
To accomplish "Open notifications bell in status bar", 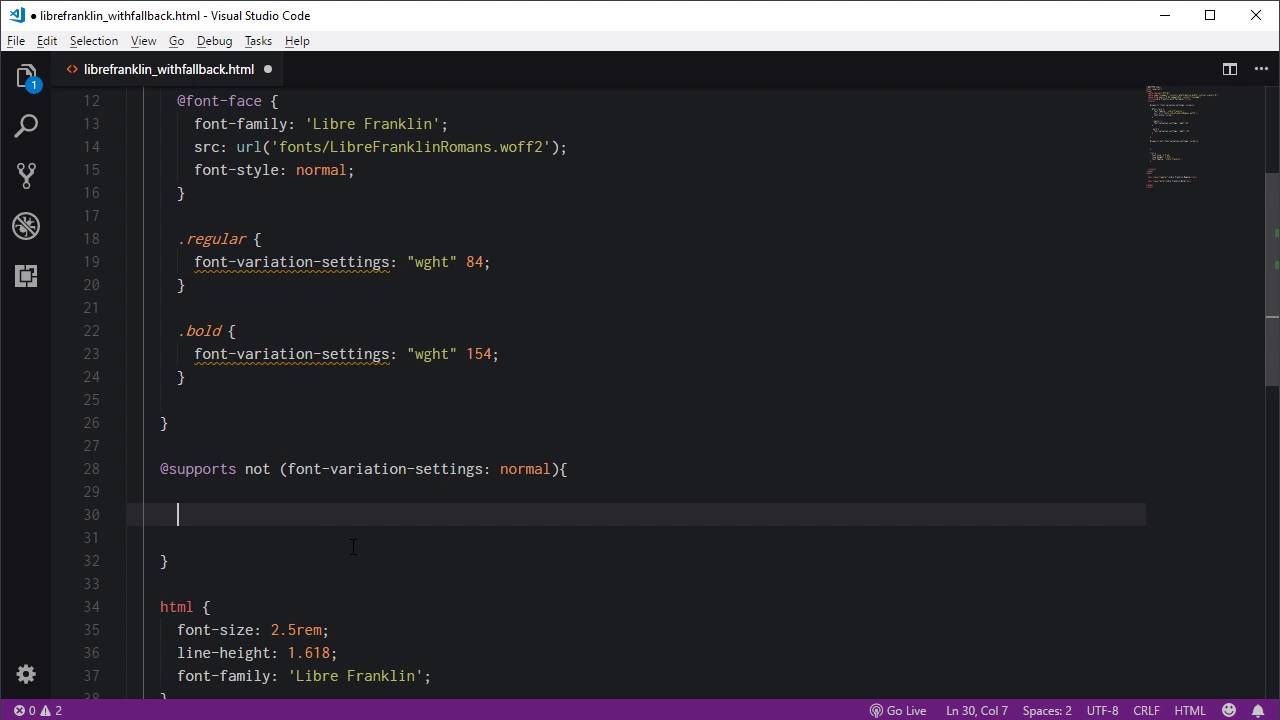I will coord(1258,710).
